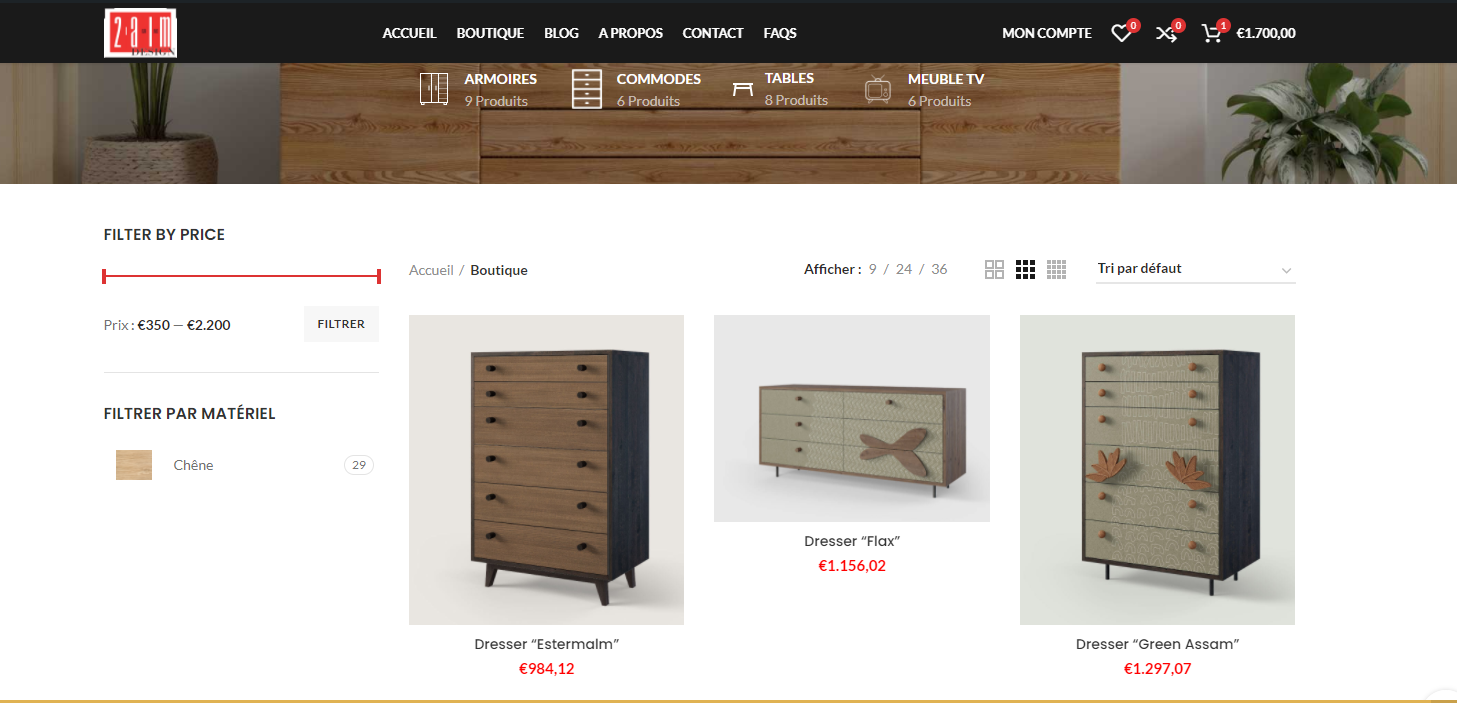This screenshot has width=1457, height=703.
Task: Open the Boutique menu item
Action: tap(490, 33)
